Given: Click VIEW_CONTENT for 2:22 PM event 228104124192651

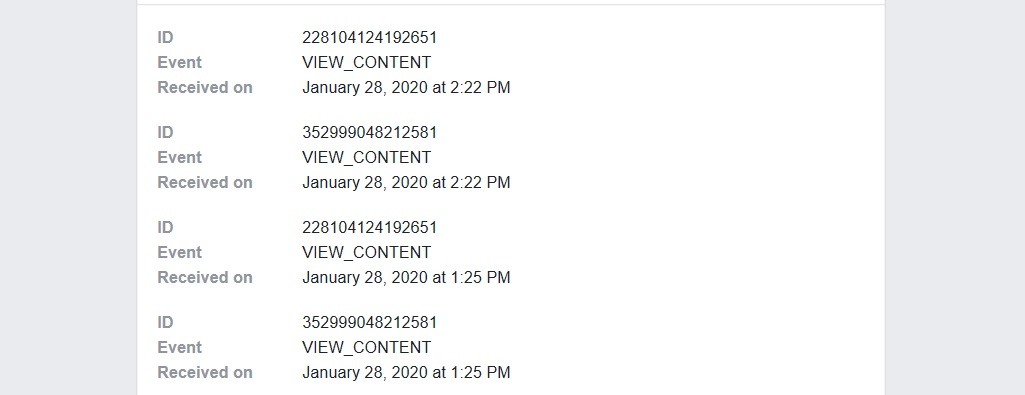Looking at the screenshot, I should click(367, 63).
